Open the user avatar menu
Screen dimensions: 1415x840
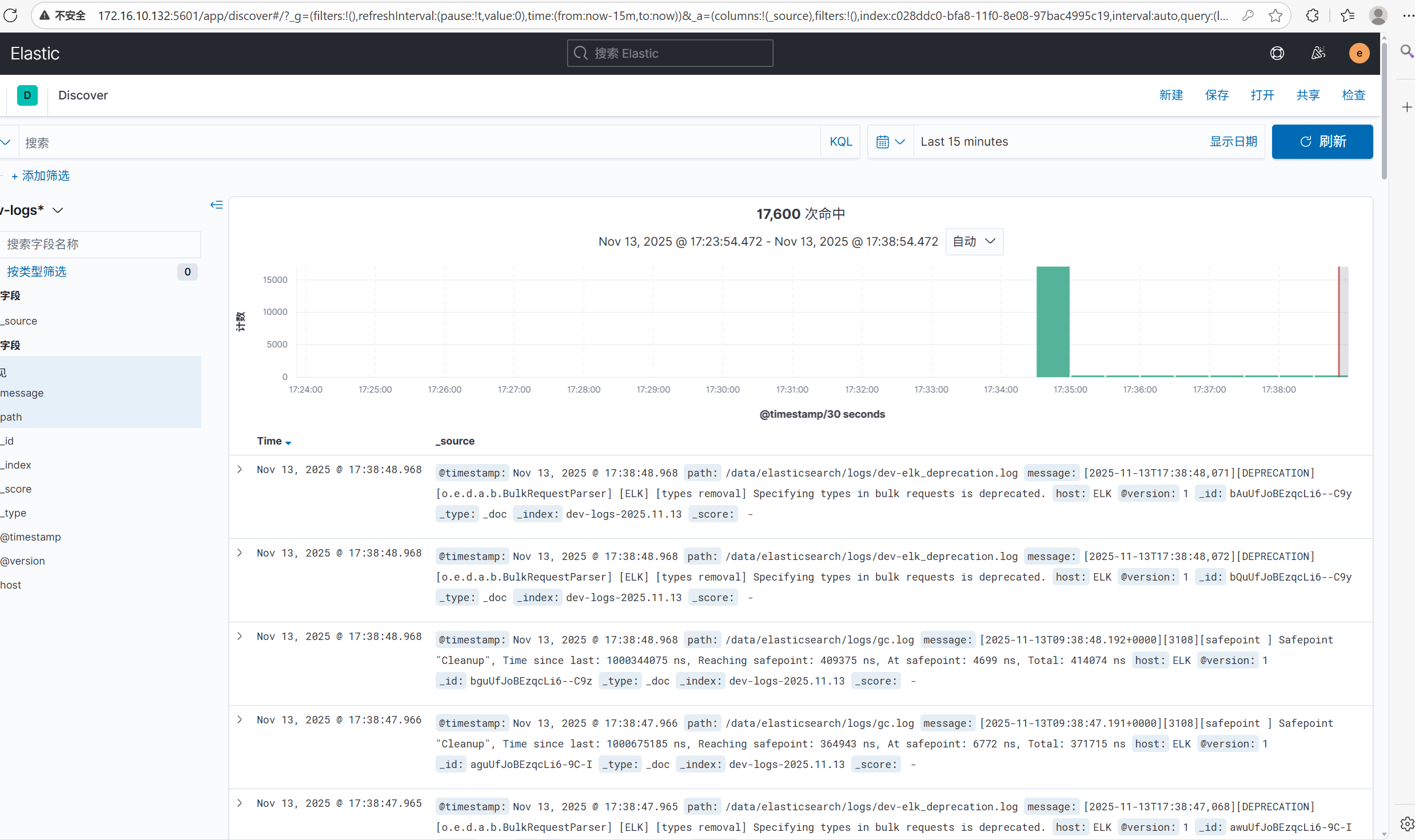(x=1359, y=53)
